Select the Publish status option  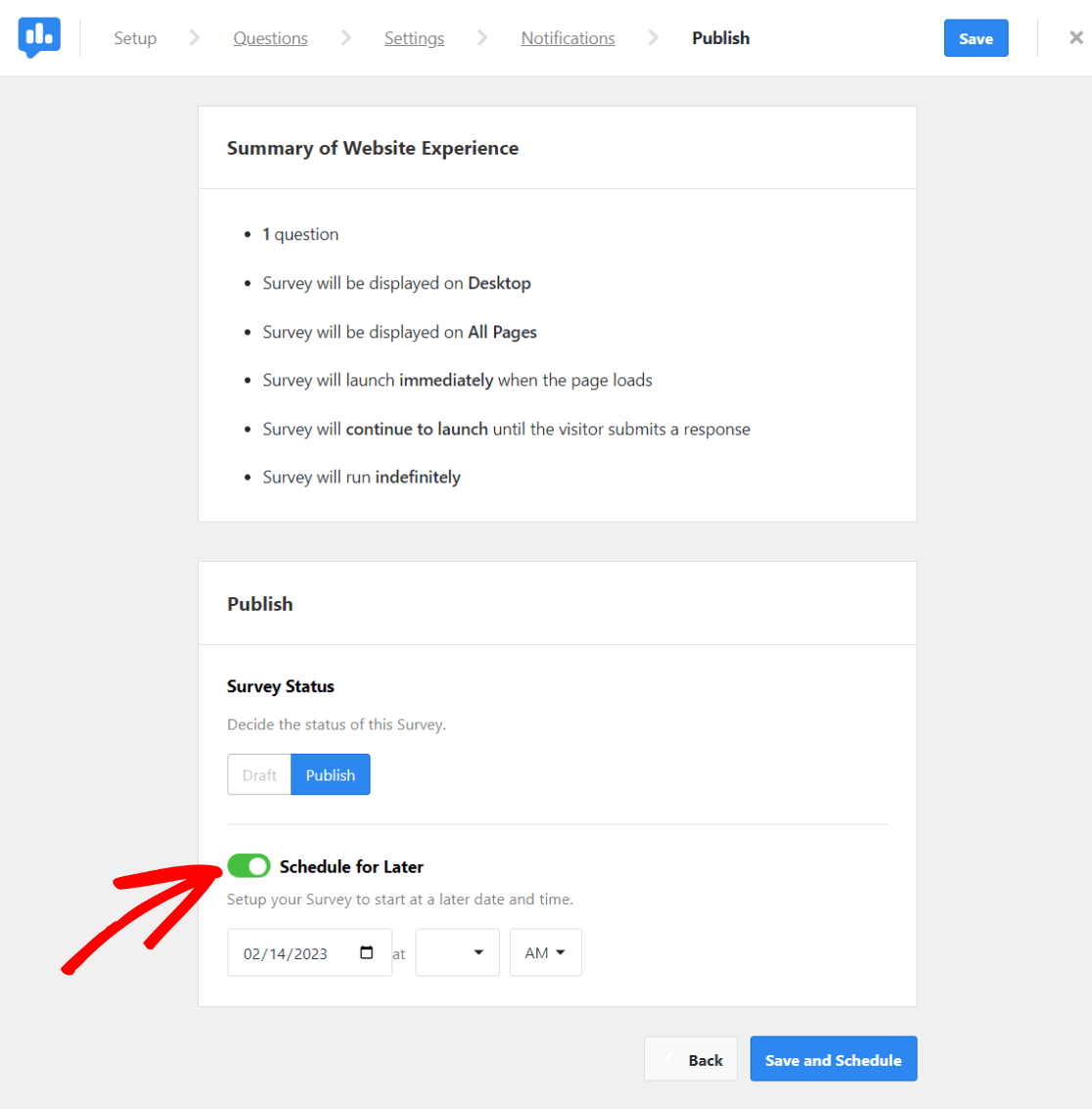click(330, 774)
